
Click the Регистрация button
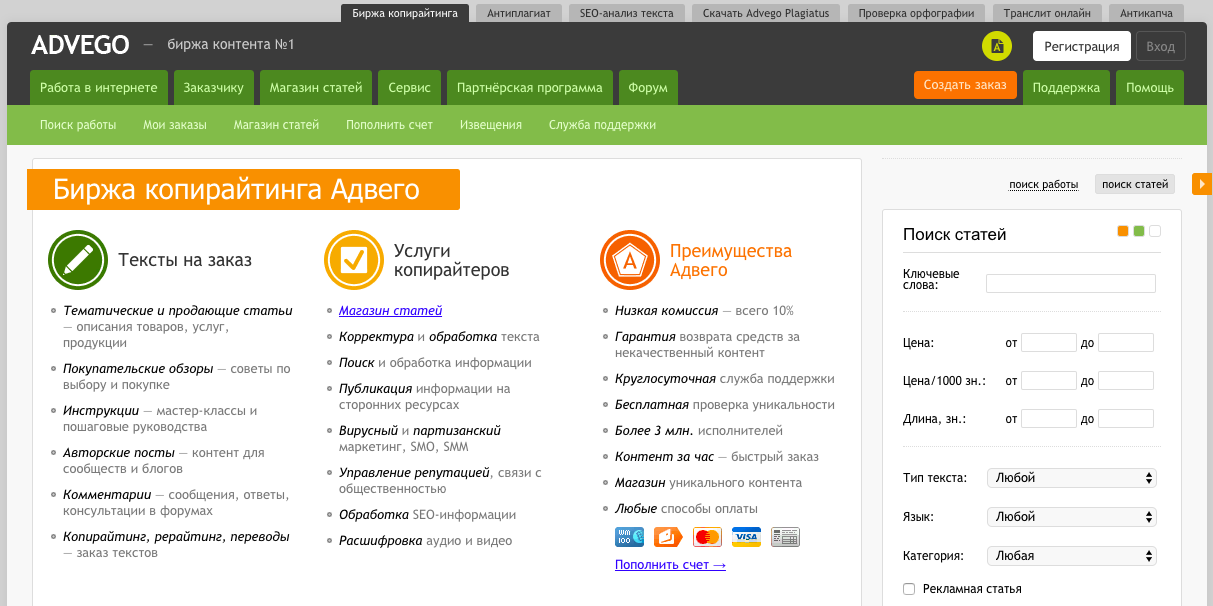1081,46
